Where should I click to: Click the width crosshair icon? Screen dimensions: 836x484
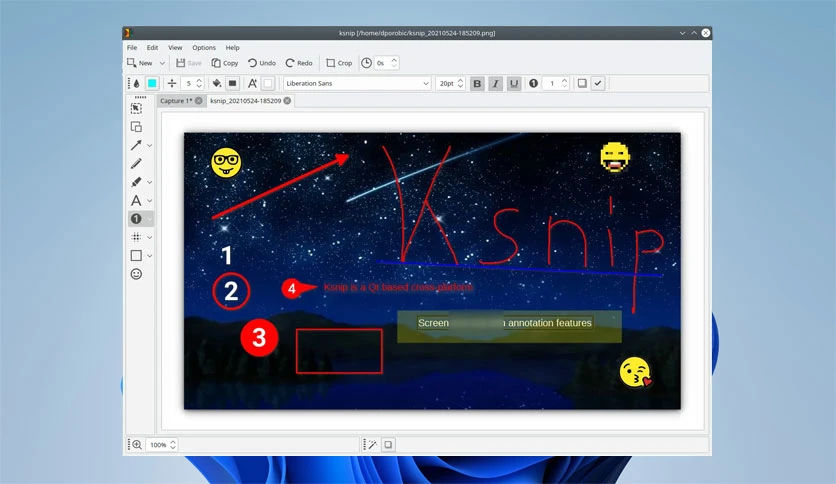pyautogui.click(x=172, y=83)
